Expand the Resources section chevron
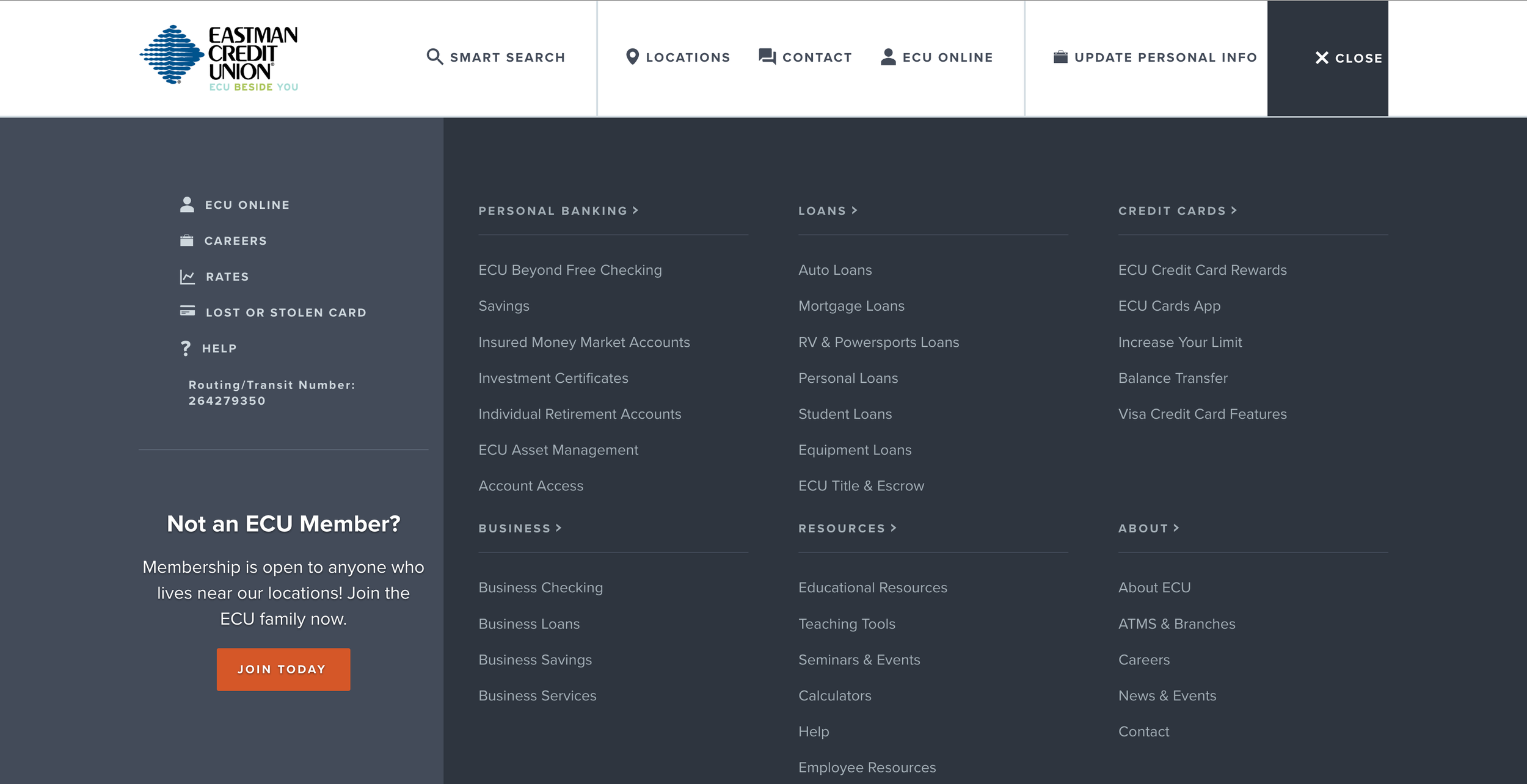Image resolution: width=1527 pixels, height=784 pixels. point(893,528)
